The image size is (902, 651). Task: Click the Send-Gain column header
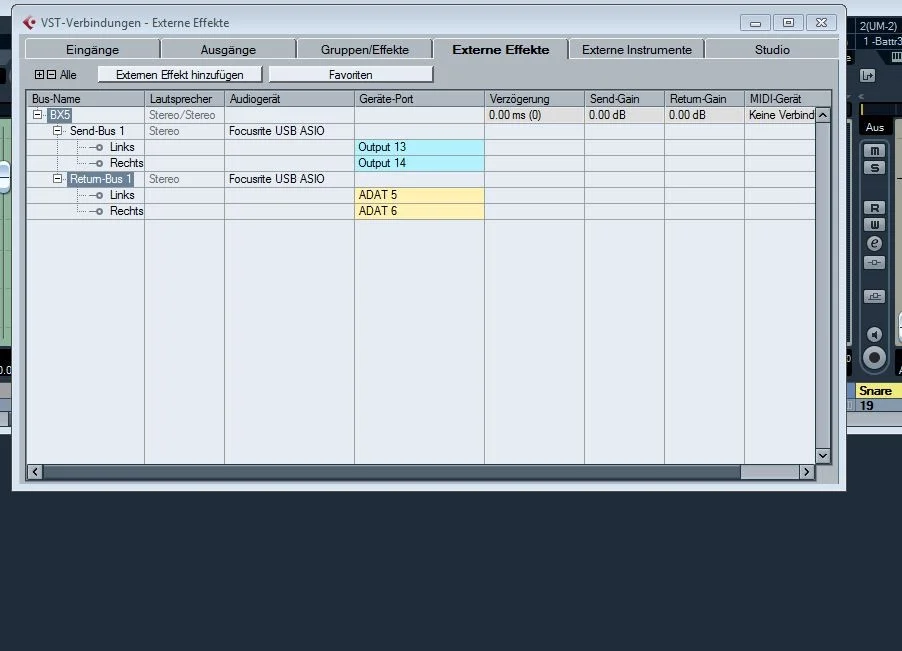click(x=624, y=99)
